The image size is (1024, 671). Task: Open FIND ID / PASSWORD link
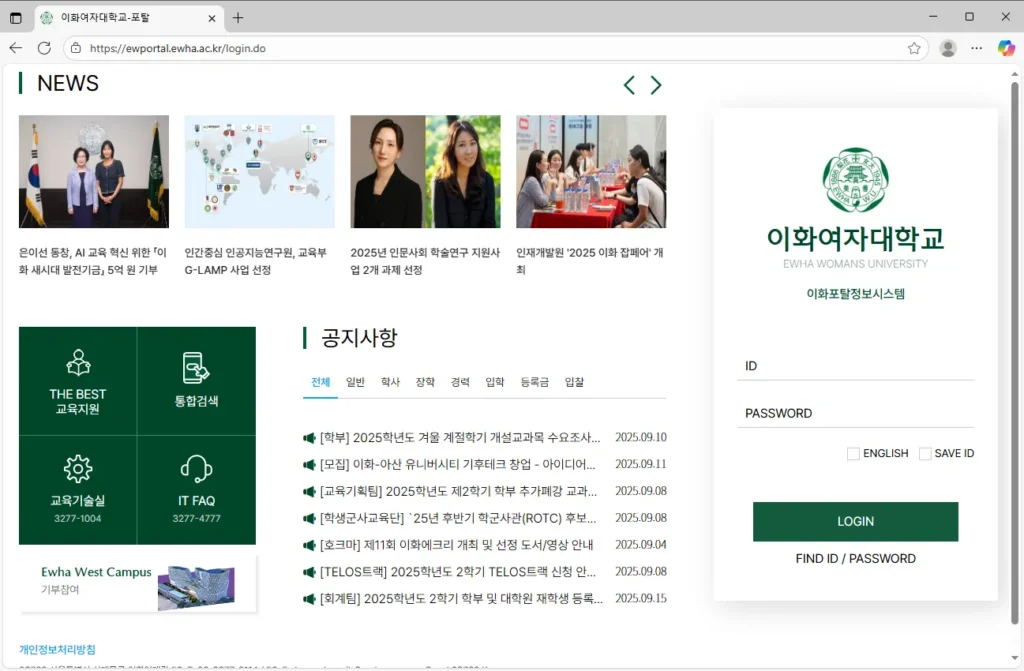(x=856, y=559)
